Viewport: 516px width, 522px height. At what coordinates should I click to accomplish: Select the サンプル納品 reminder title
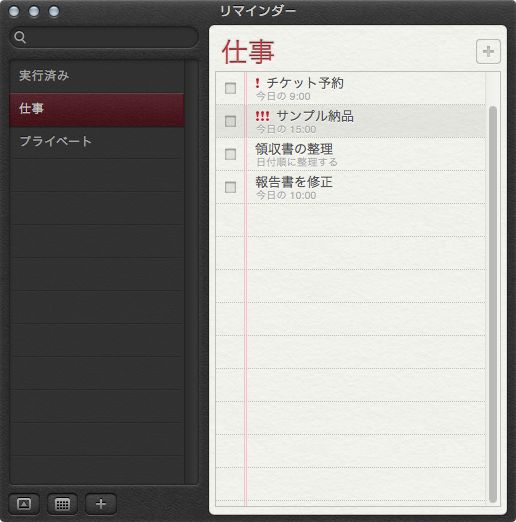315,116
